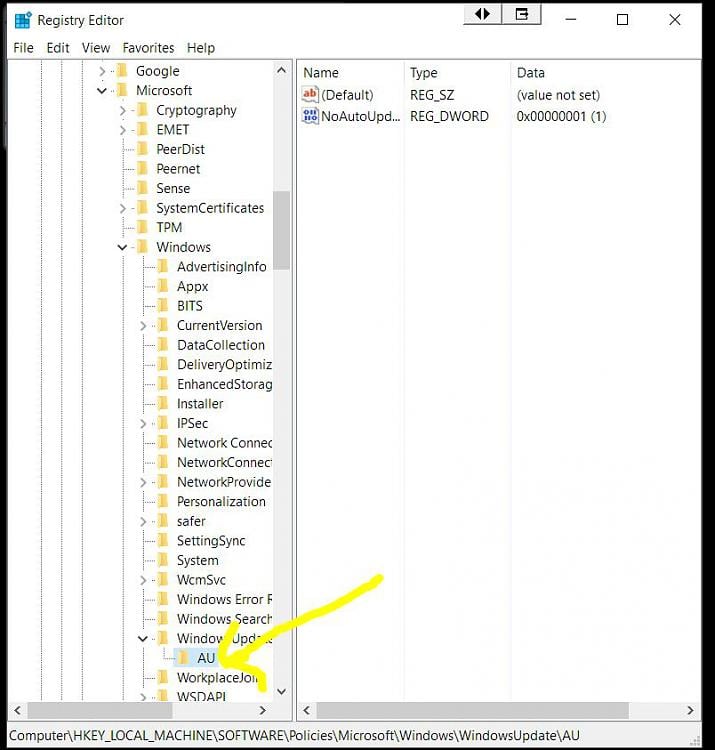This screenshot has width=715, height=750.
Task: Expand the EMET key
Action: point(122,130)
